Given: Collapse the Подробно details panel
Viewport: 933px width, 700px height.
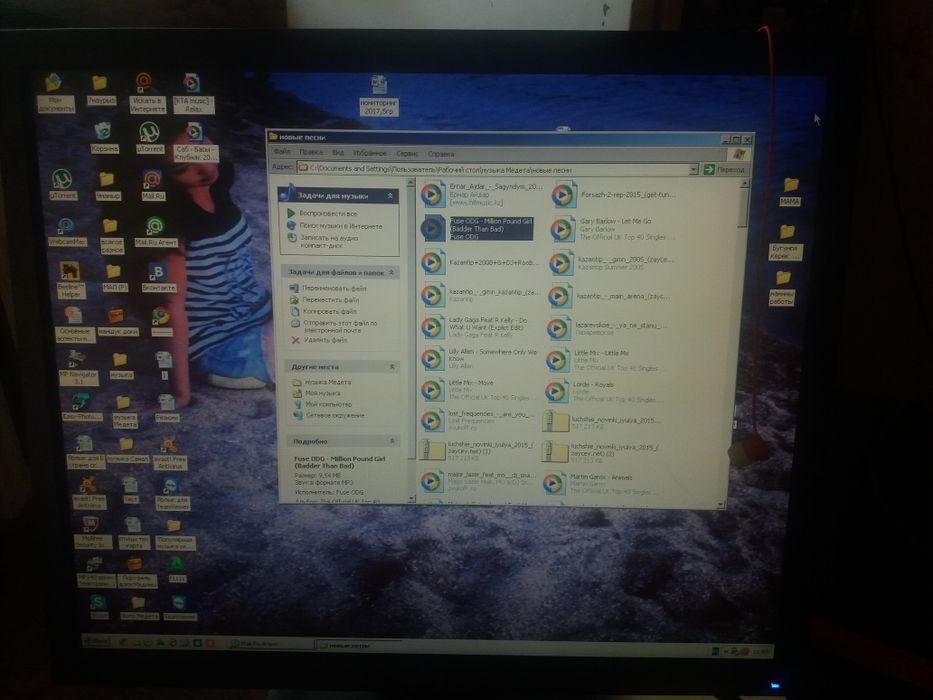Looking at the screenshot, I should click(x=392, y=441).
